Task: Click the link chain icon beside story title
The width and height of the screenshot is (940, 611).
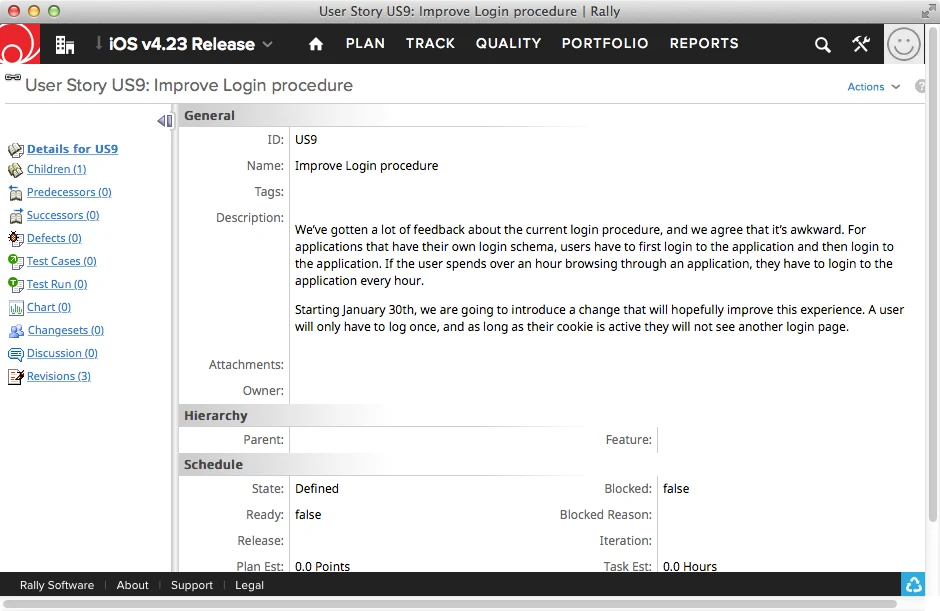Action: 13,77
